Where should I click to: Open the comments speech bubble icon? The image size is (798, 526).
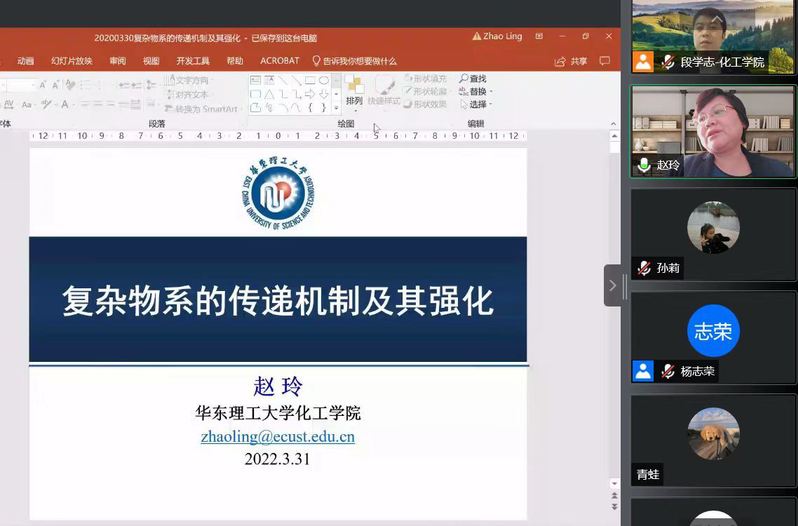tap(605, 61)
